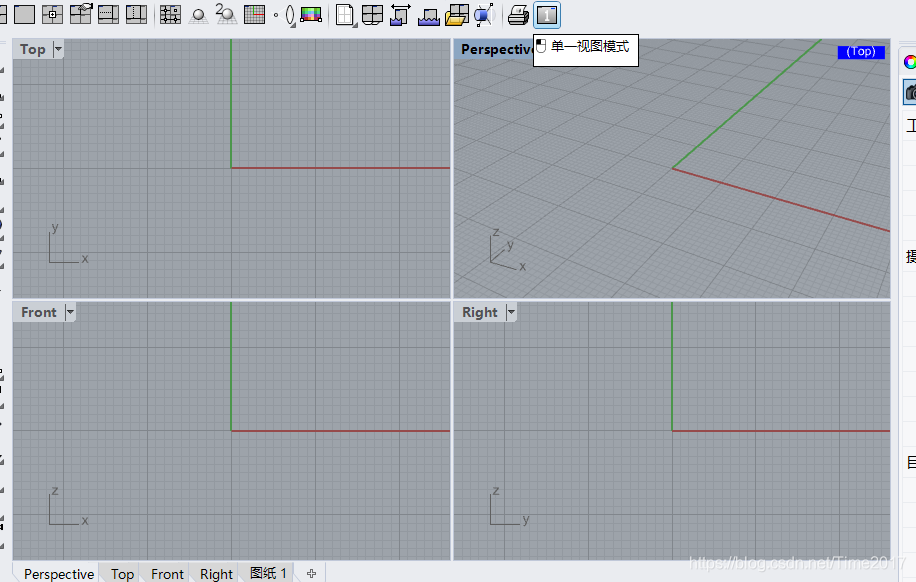Click the blue (Top) label in Perspective view
Image resolution: width=916 pixels, height=582 pixels.
pyautogui.click(x=861, y=51)
